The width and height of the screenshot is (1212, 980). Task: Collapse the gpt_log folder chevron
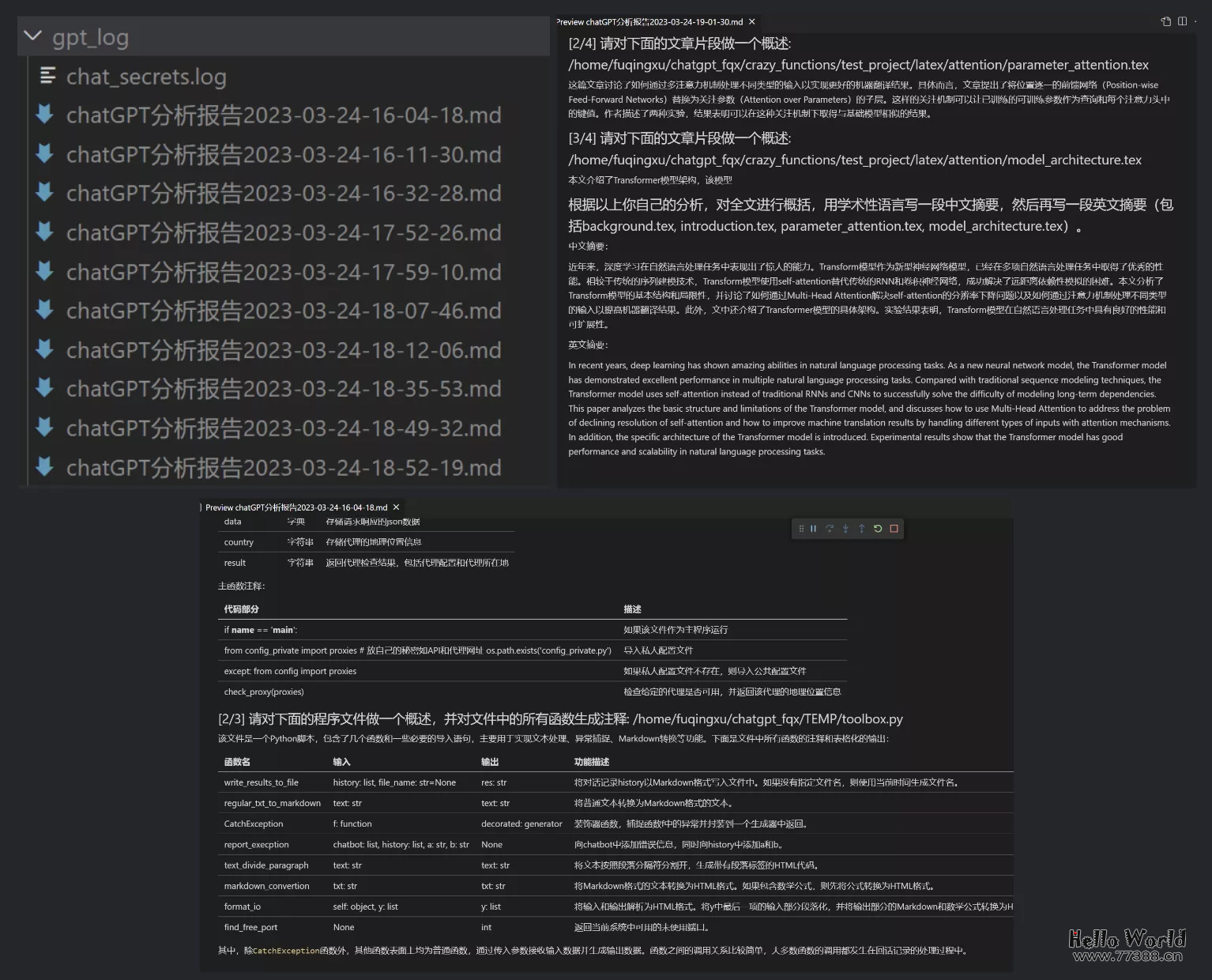[x=32, y=36]
